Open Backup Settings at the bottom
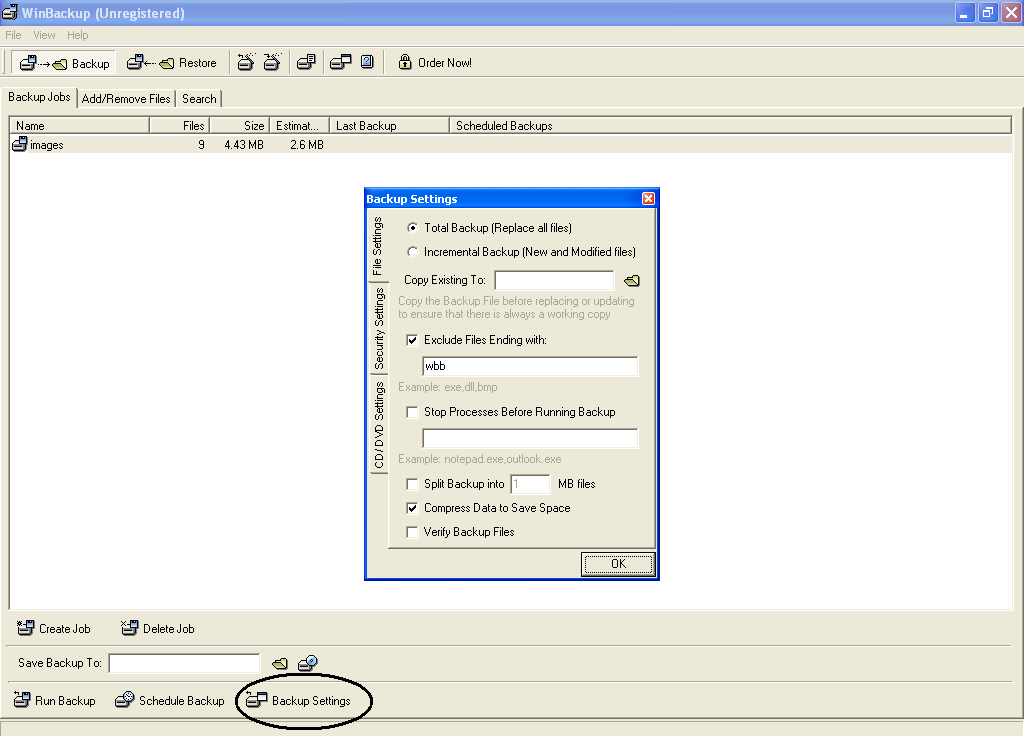The height and width of the screenshot is (736, 1024). coord(298,700)
